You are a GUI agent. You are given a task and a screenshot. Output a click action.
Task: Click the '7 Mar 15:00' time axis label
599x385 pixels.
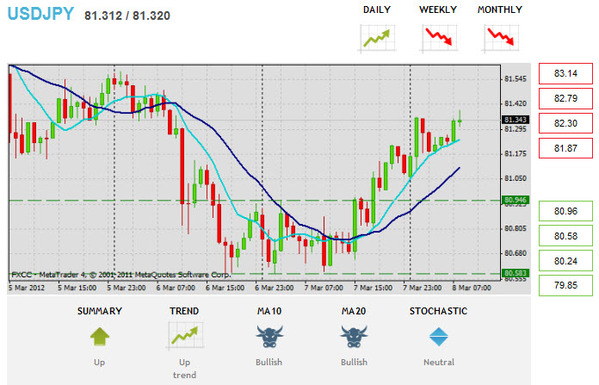[x=373, y=288]
